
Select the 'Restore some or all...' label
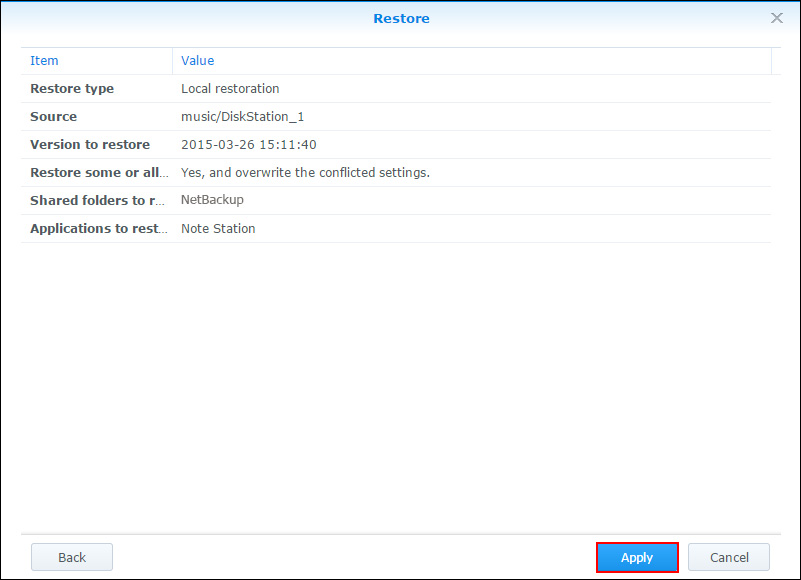[99, 173]
